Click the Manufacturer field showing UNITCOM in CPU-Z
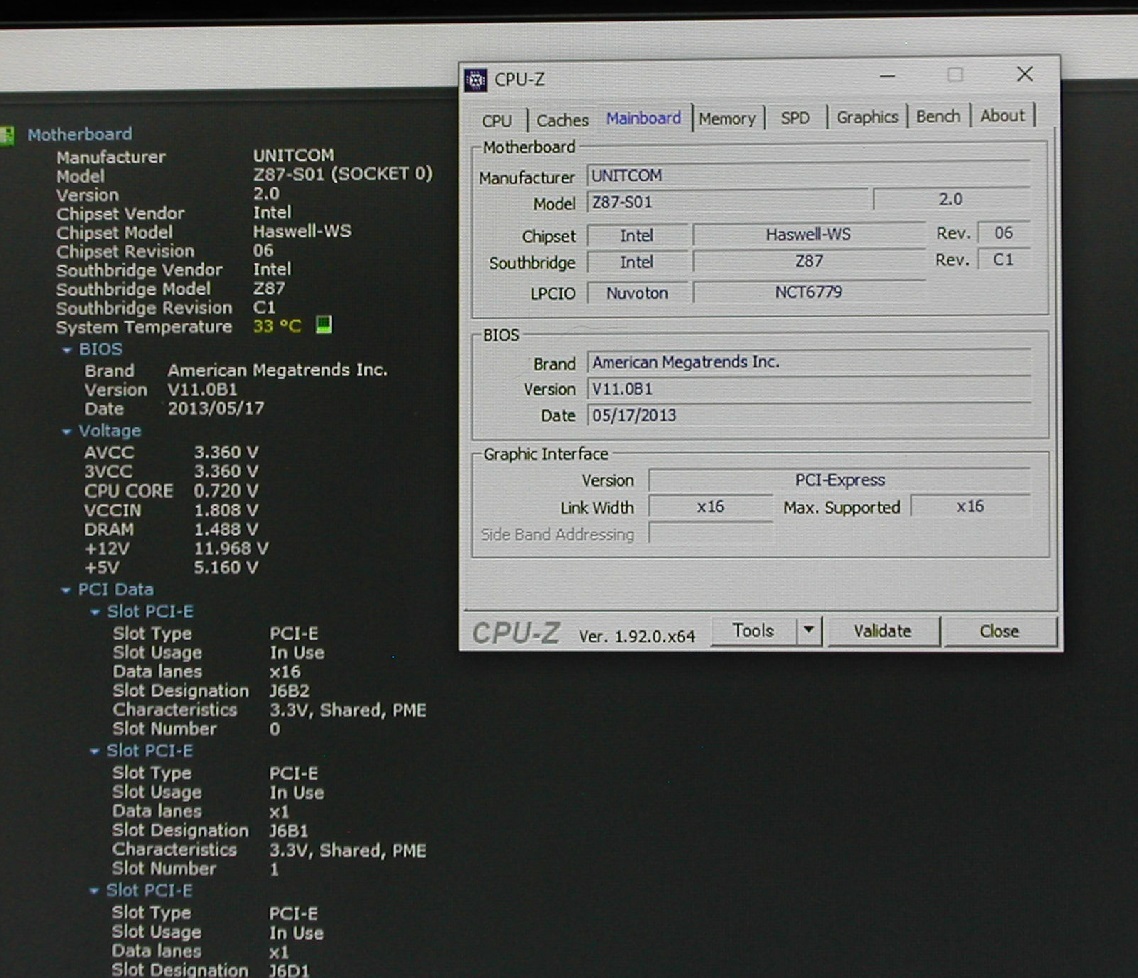Viewport: 1138px width, 978px height. (x=809, y=175)
